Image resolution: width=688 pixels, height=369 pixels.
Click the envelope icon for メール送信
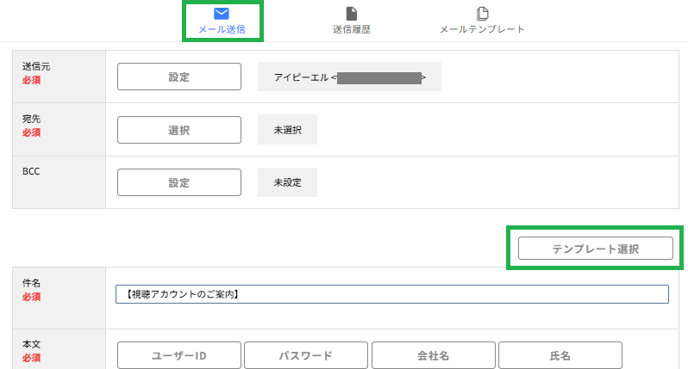222,14
